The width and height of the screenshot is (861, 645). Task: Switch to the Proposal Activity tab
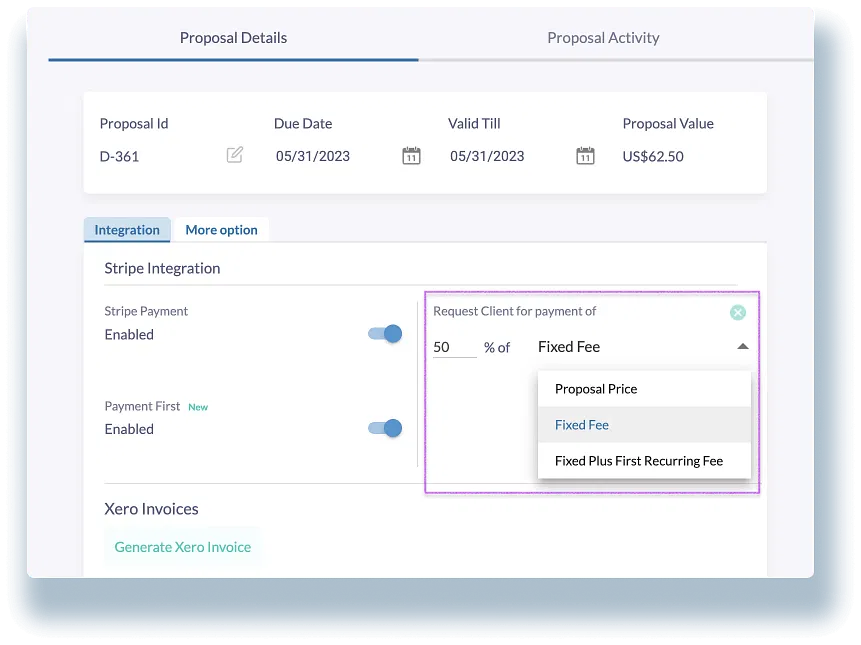click(603, 38)
